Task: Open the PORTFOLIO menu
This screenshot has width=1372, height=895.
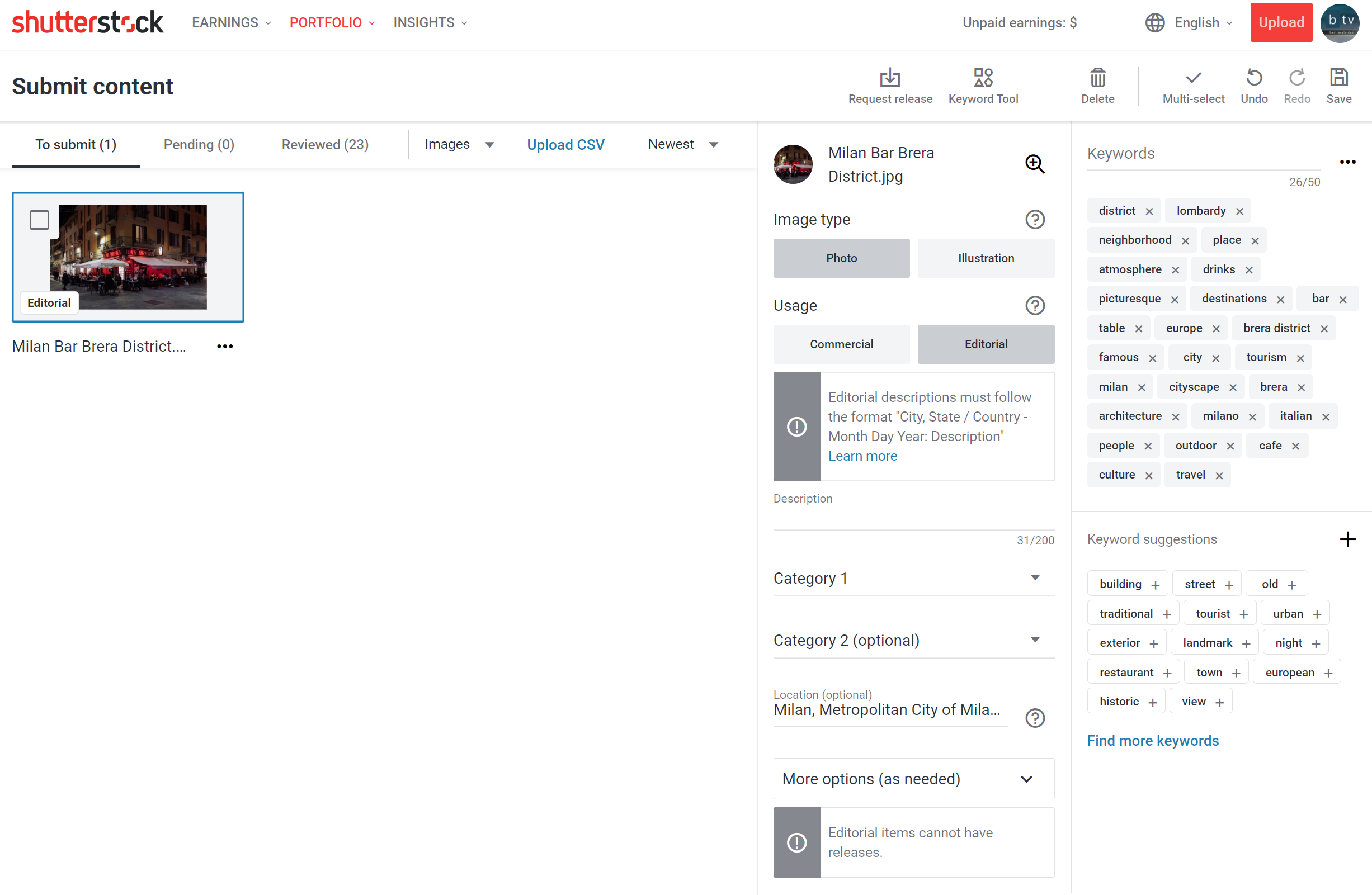Action: [x=332, y=22]
